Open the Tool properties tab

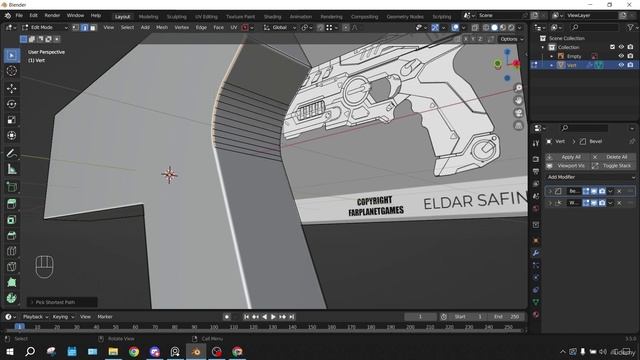(536, 143)
